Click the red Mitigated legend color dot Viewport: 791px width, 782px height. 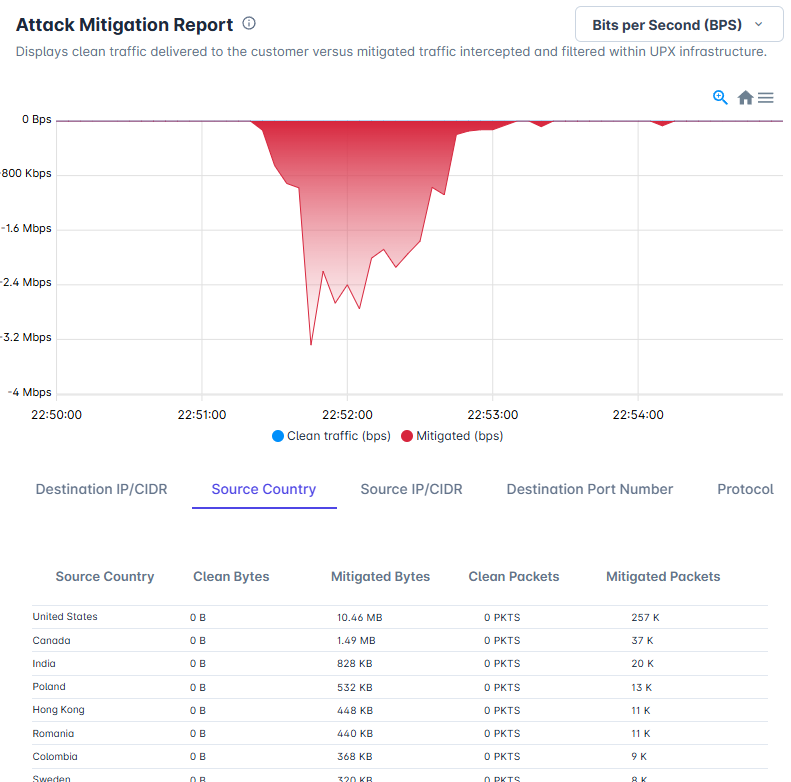[407, 436]
